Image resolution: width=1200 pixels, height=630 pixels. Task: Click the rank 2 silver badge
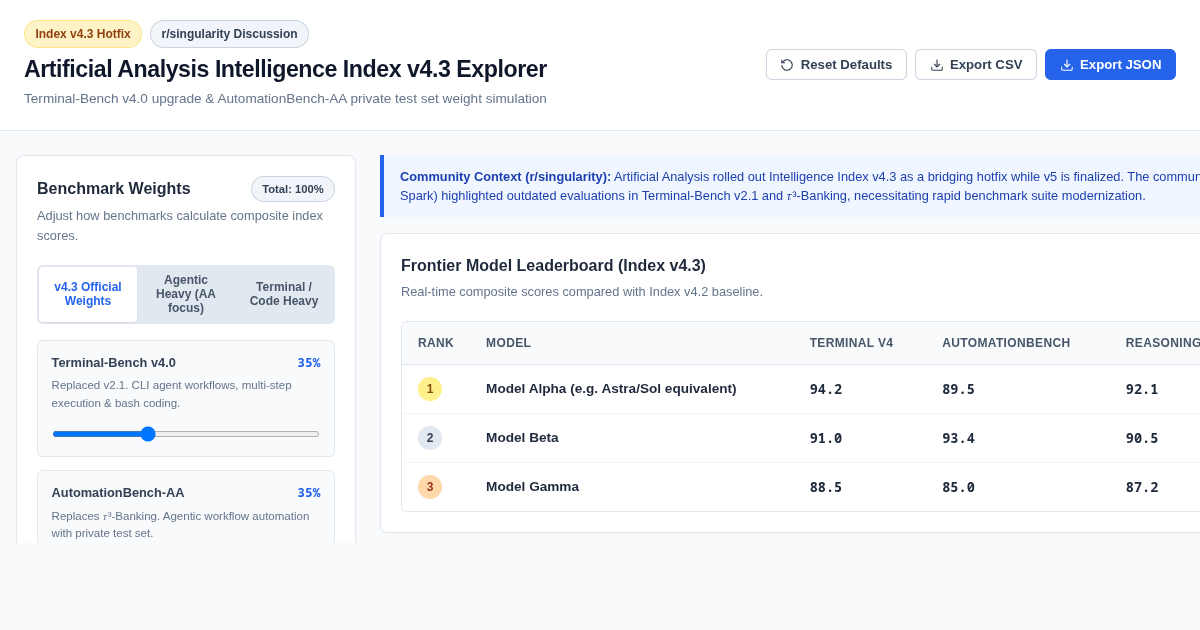point(430,438)
